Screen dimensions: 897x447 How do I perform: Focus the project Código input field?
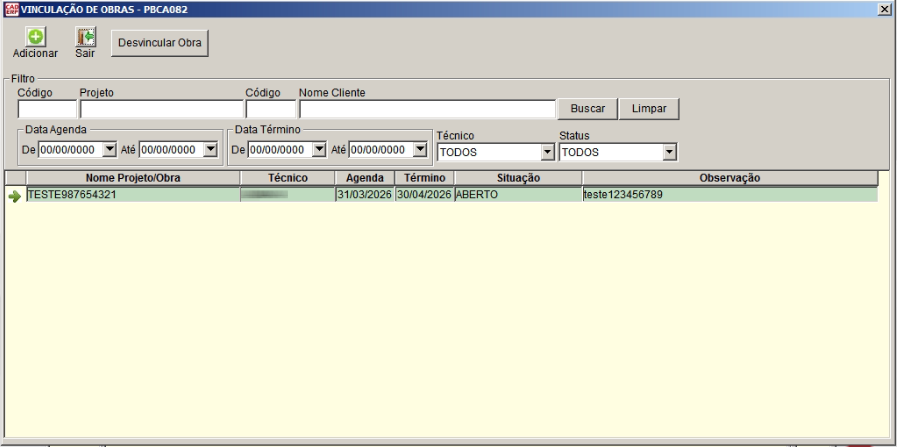pyautogui.click(x=47, y=109)
